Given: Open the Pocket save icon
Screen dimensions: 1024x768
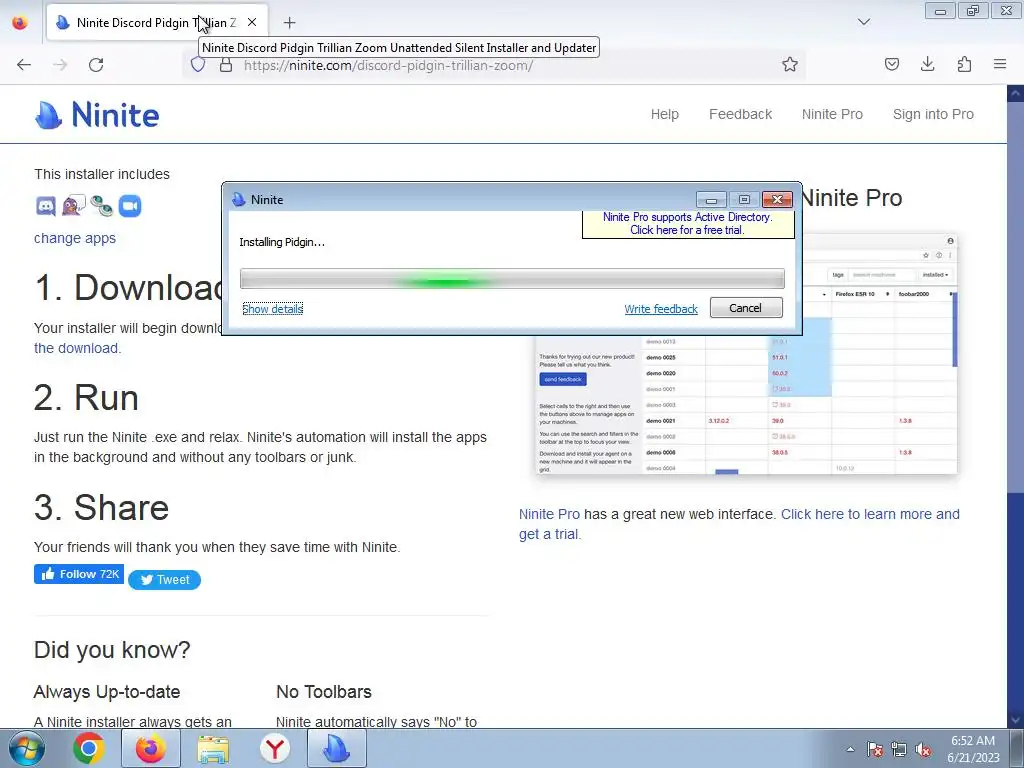Looking at the screenshot, I should tap(892, 64).
